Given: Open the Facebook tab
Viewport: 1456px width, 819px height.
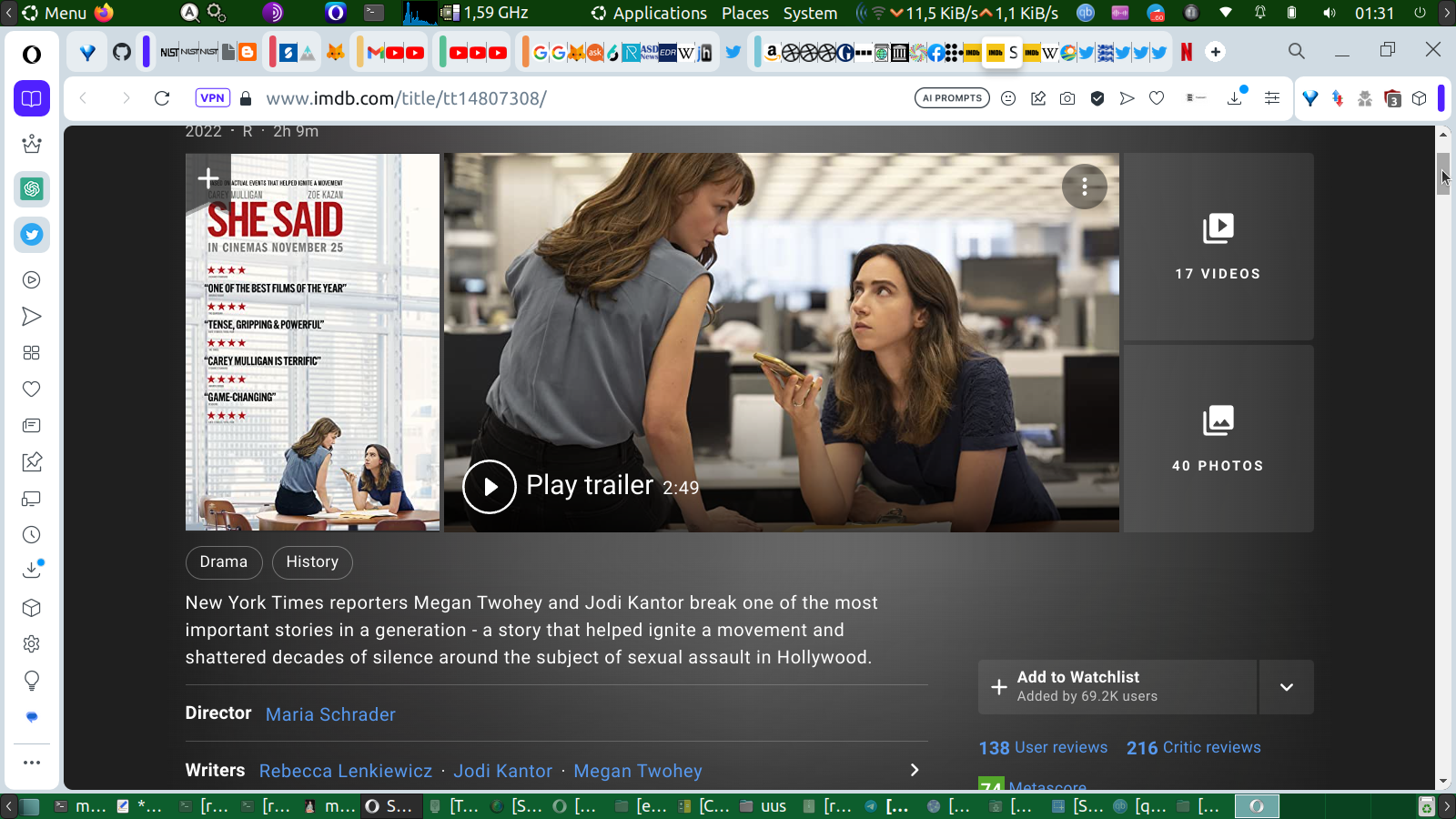Looking at the screenshot, I should [x=936, y=53].
